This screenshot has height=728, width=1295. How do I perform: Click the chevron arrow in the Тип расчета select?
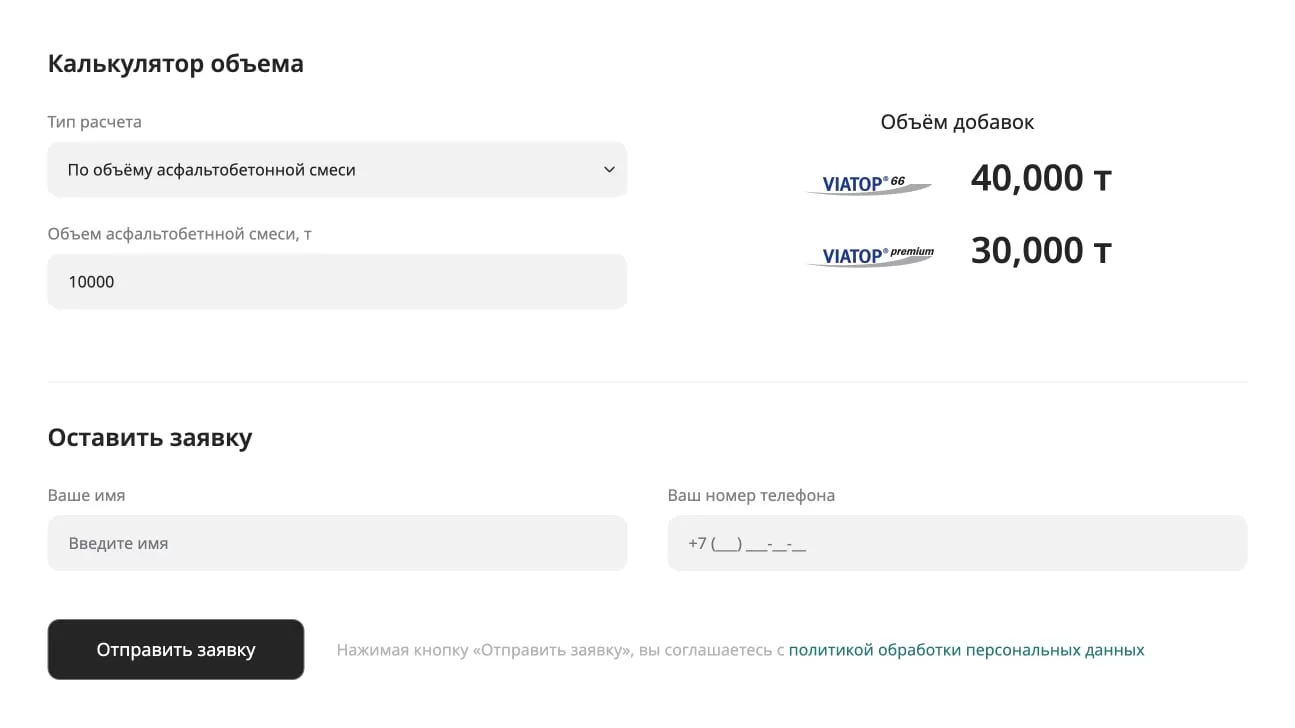[609, 170]
